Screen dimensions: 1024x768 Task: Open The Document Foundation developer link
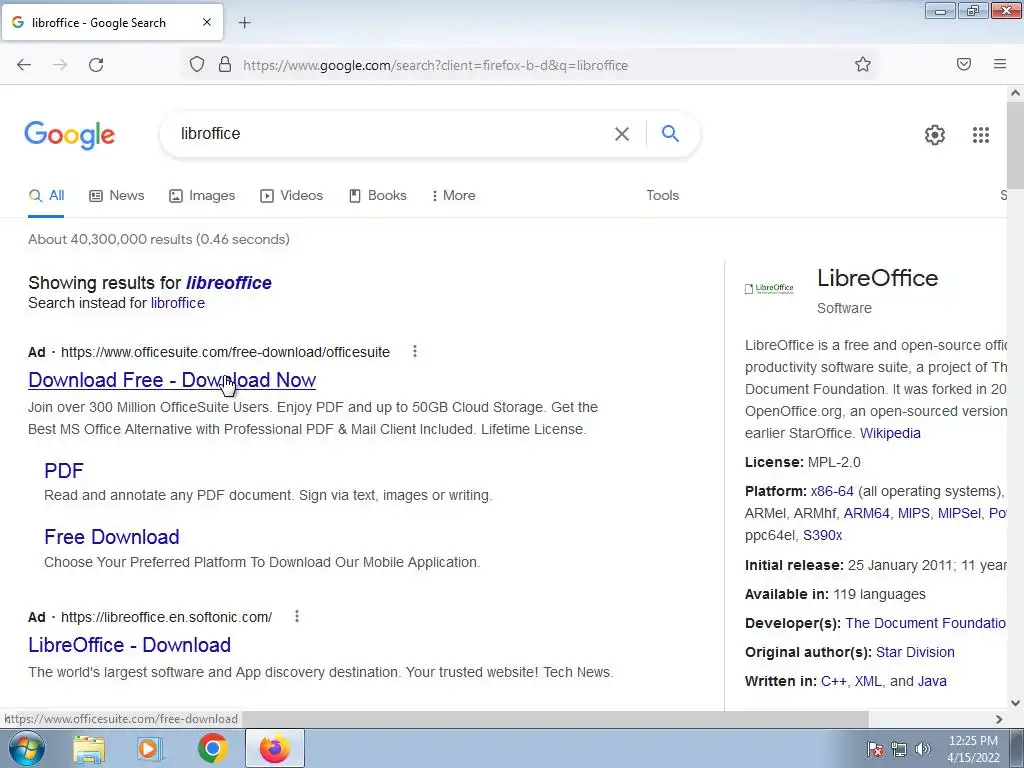point(925,623)
